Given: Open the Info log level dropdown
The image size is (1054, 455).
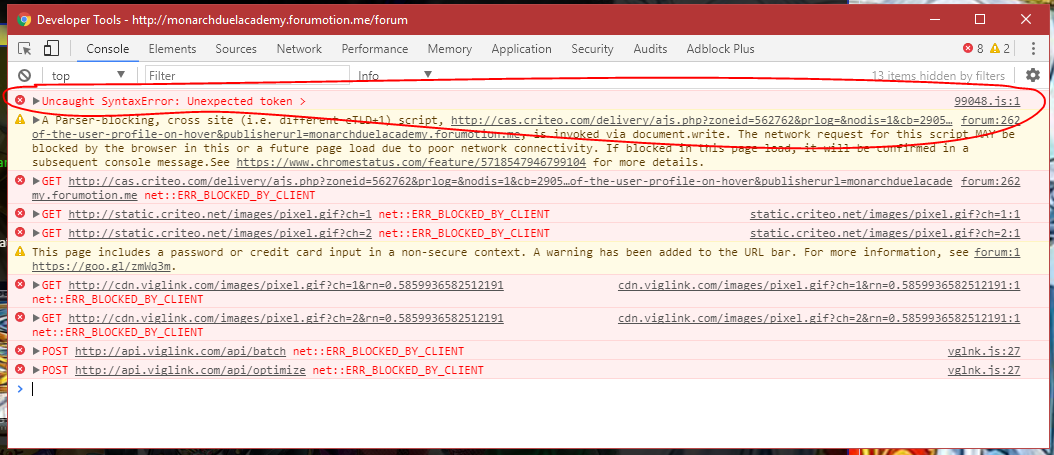Looking at the screenshot, I should click(x=395, y=75).
